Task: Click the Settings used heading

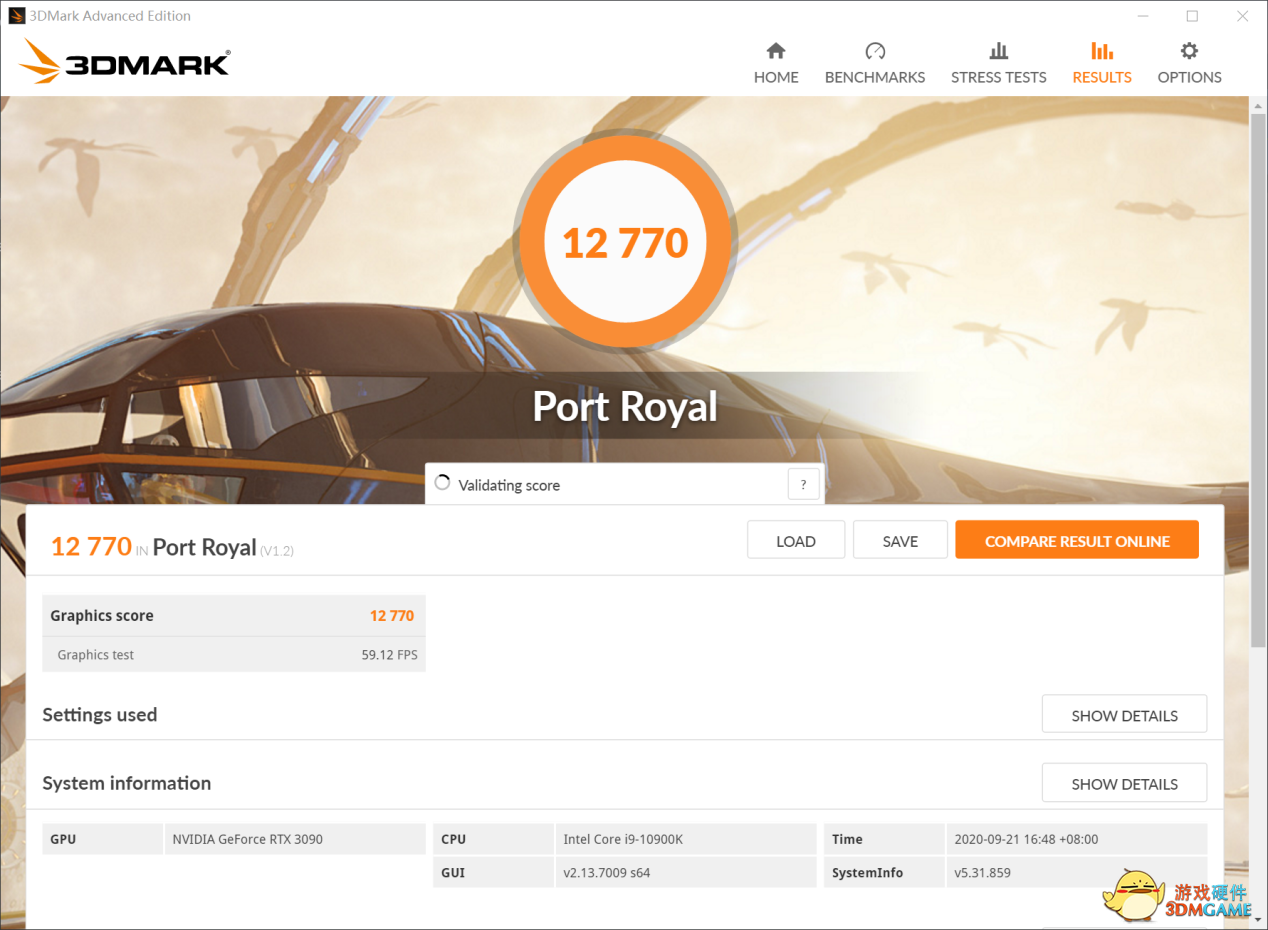Action: click(x=100, y=714)
